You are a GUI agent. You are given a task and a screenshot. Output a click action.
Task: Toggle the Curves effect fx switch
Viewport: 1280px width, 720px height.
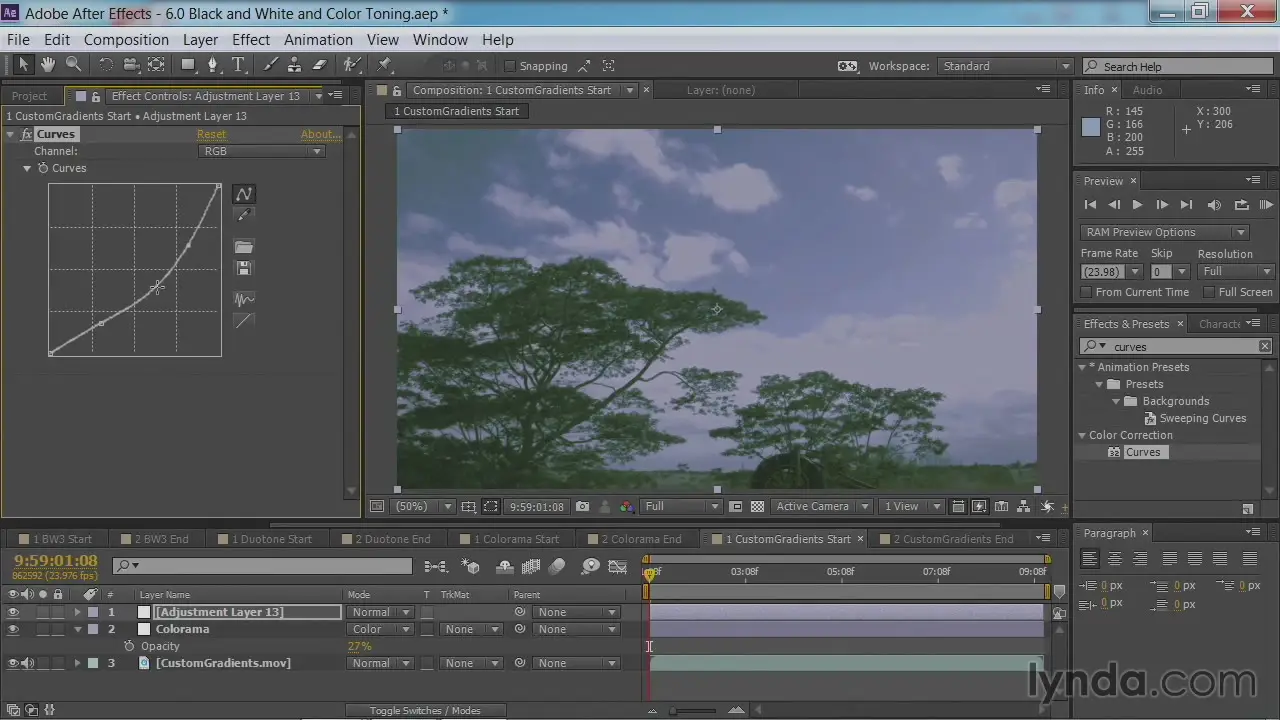(27, 134)
